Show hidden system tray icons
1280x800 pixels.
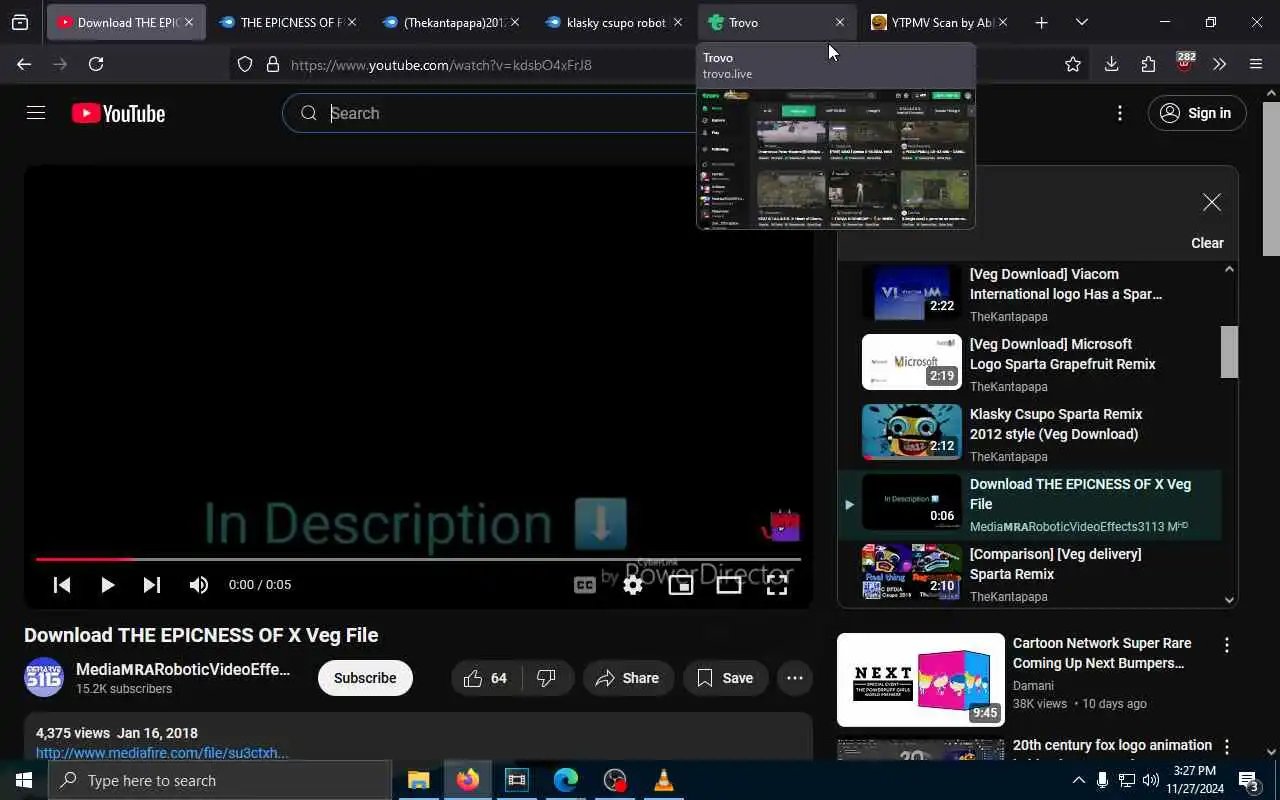1078,780
